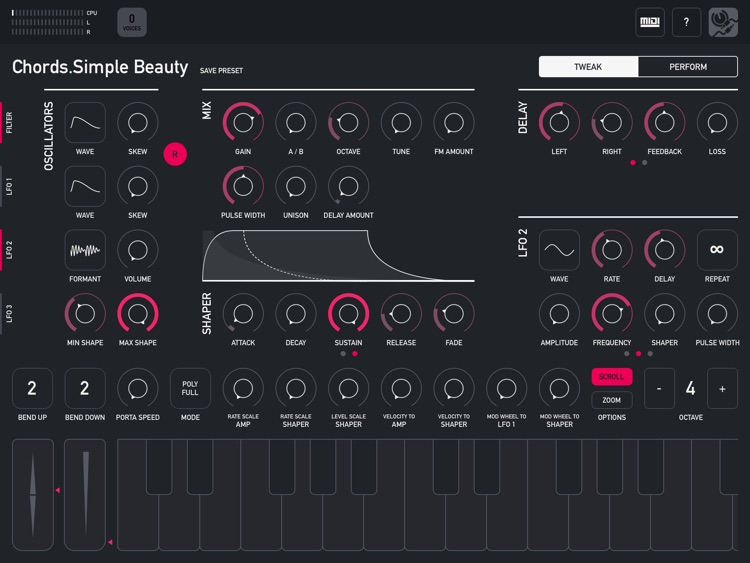This screenshot has height=563, width=750.
Task: Enable ZOOM keyboard option
Action: coord(612,400)
